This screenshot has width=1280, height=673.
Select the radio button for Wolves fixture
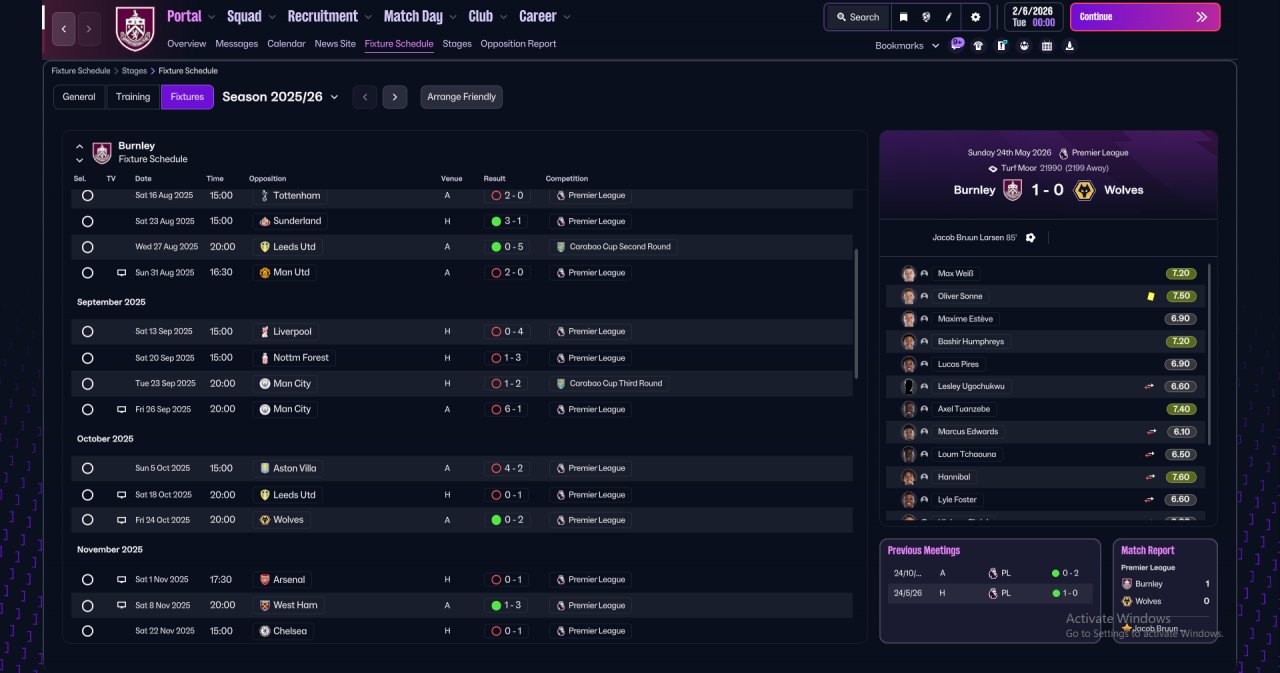click(x=87, y=520)
